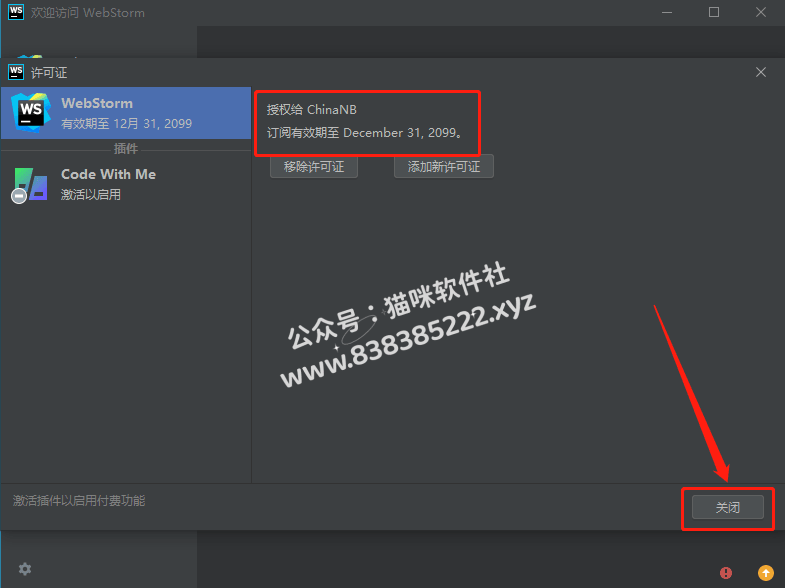Image resolution: width=785 pixels, height=588 pixels.
Task: Open the settings gear in the Welcome window
Action: click(x=25, y=569)
